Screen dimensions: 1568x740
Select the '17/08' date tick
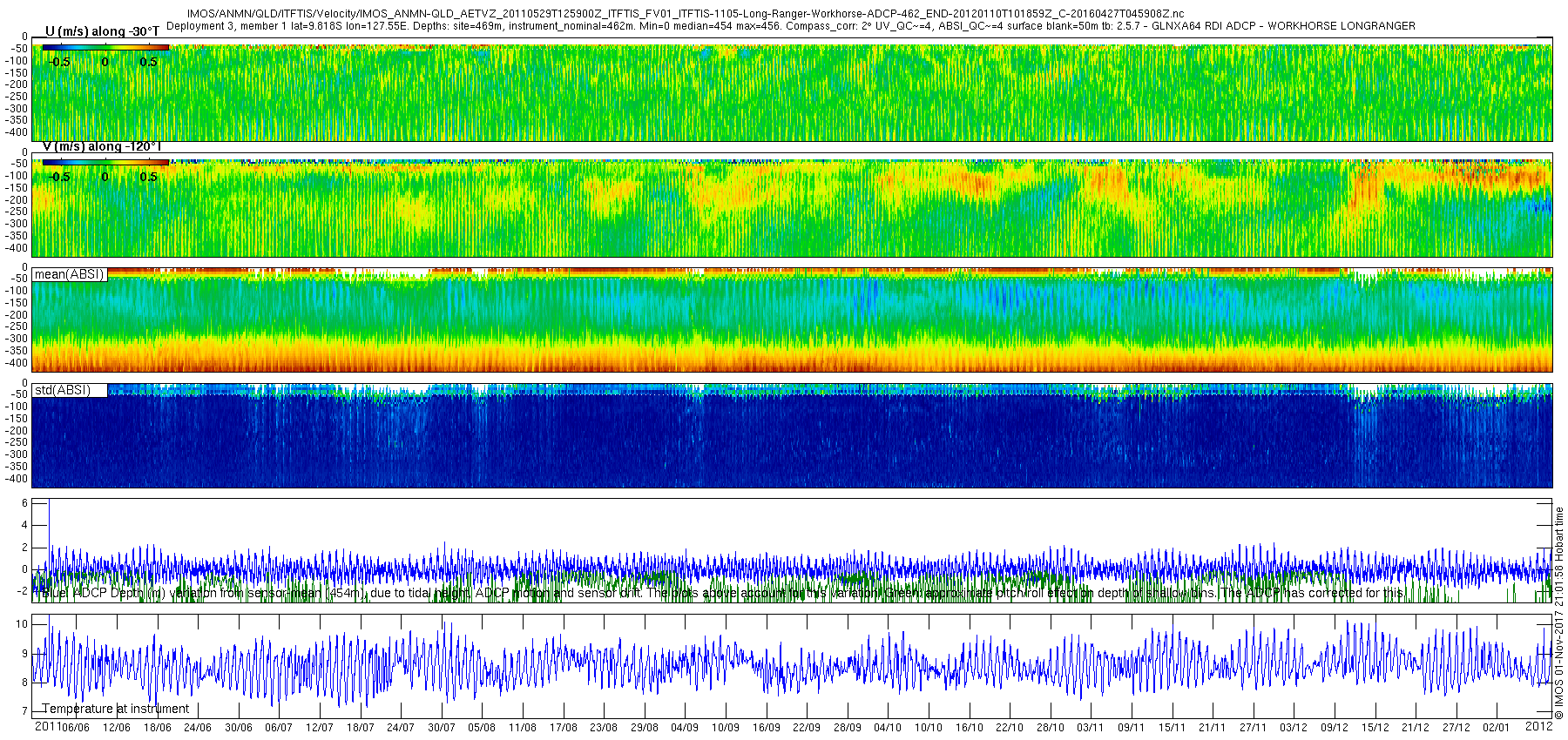564,728
